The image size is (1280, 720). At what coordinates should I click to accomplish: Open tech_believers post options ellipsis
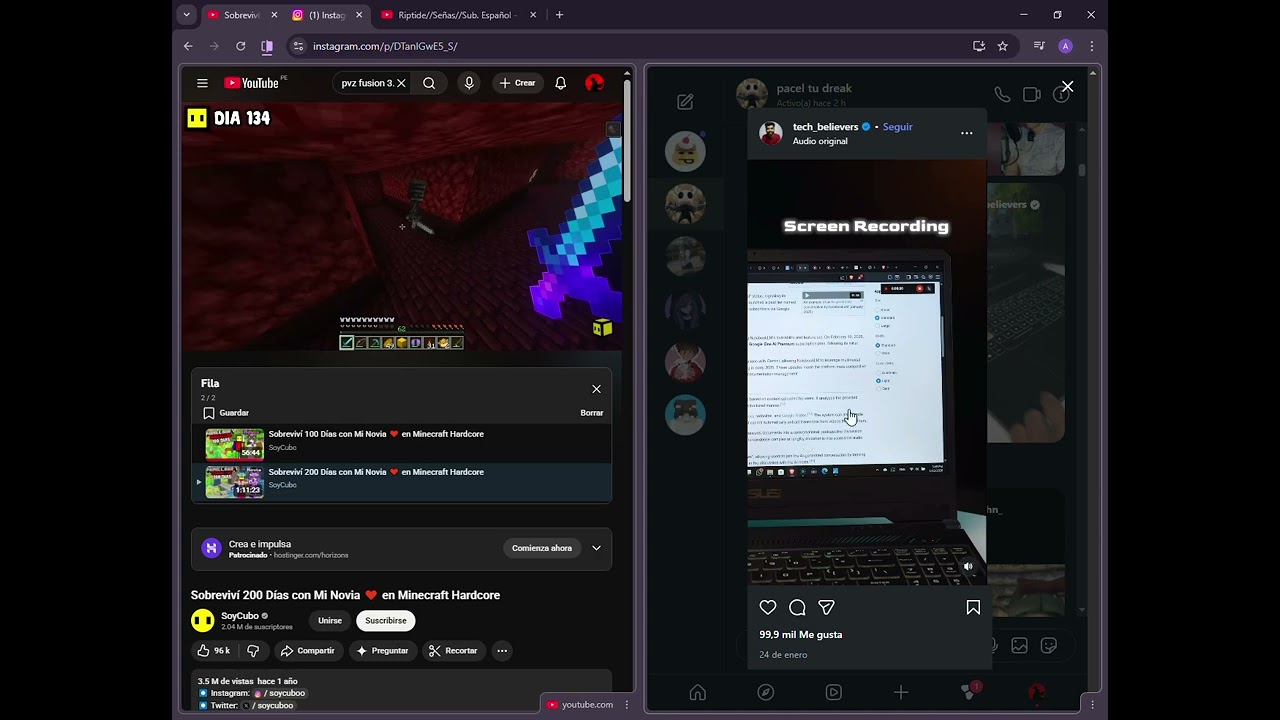point(966,133)
